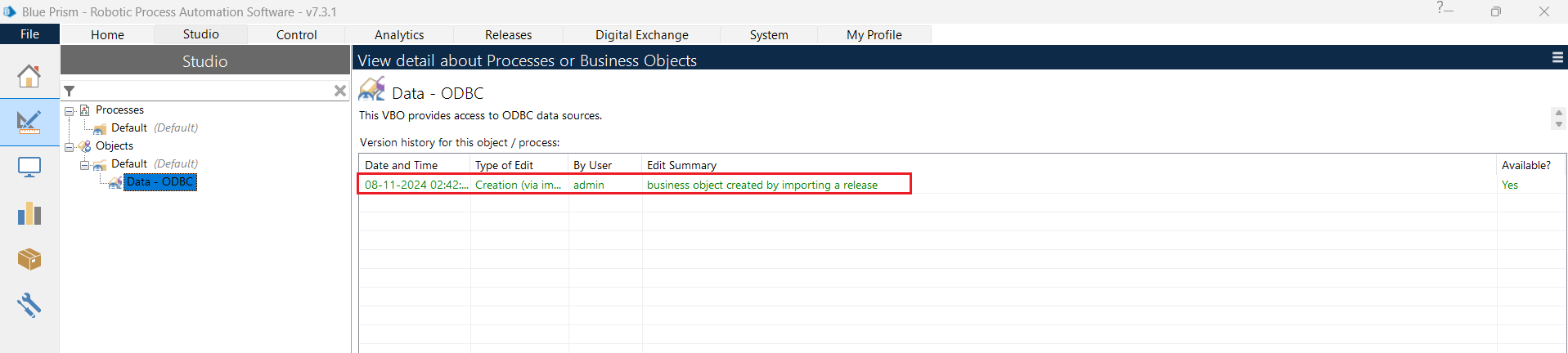Select the Default group under Processes
The height and width of the screenshot is (353, 1568).
[129, 128]
